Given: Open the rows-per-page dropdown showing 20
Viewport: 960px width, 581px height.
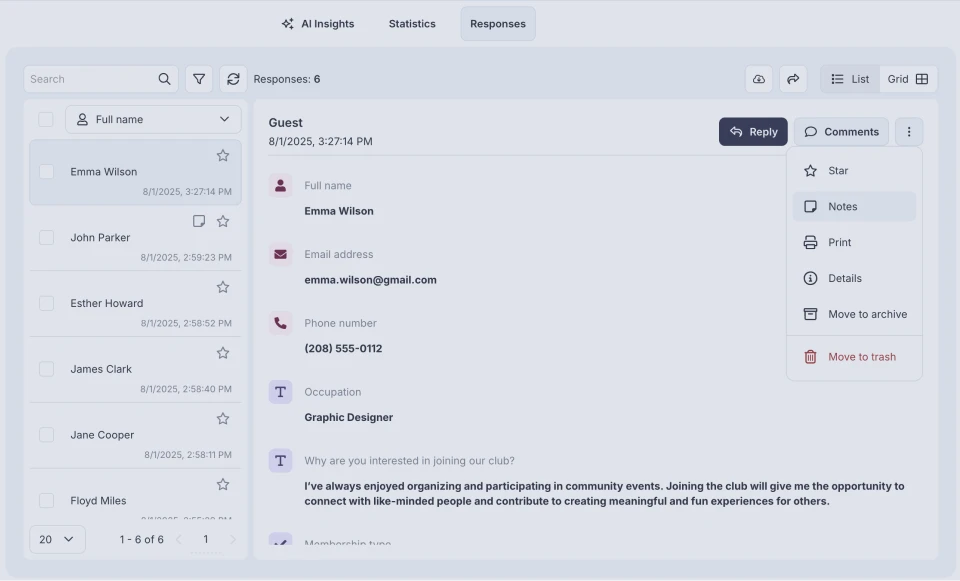Looking at the screenshot, I should point(57,539).
